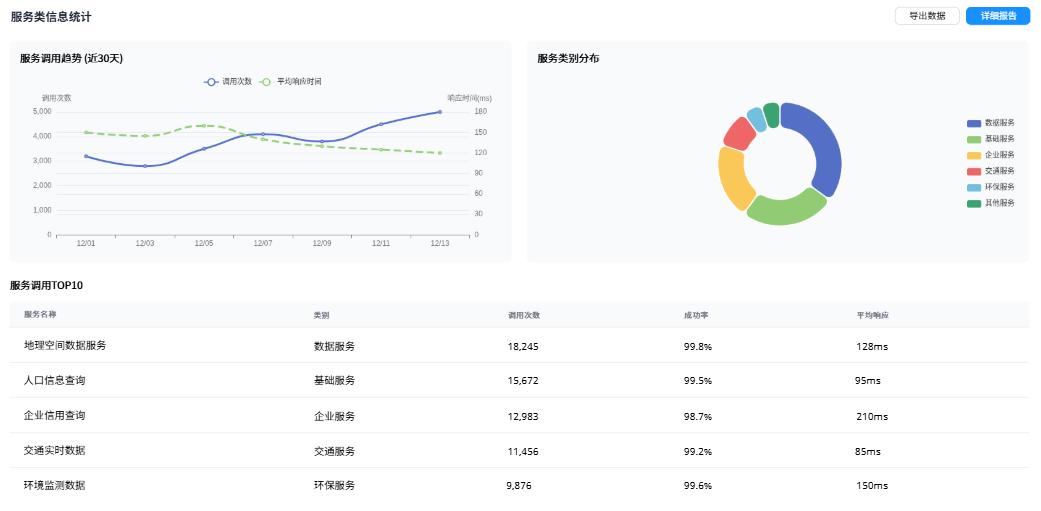The image size is (1041, 511).
Task: Click the red 交通服务 legend icon
Action: click(x=974, y=171)
